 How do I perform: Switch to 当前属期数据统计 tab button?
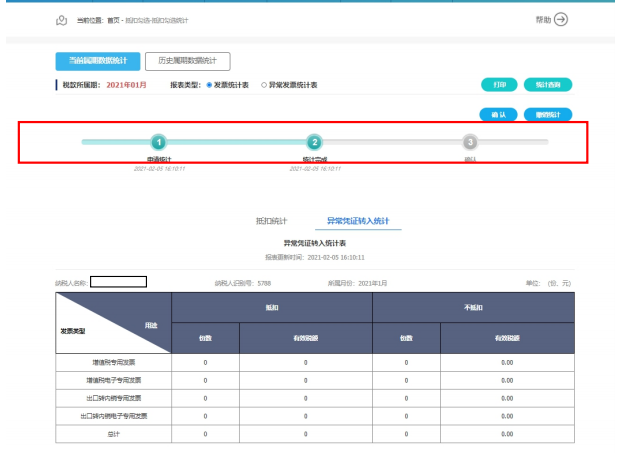point(98,61)
